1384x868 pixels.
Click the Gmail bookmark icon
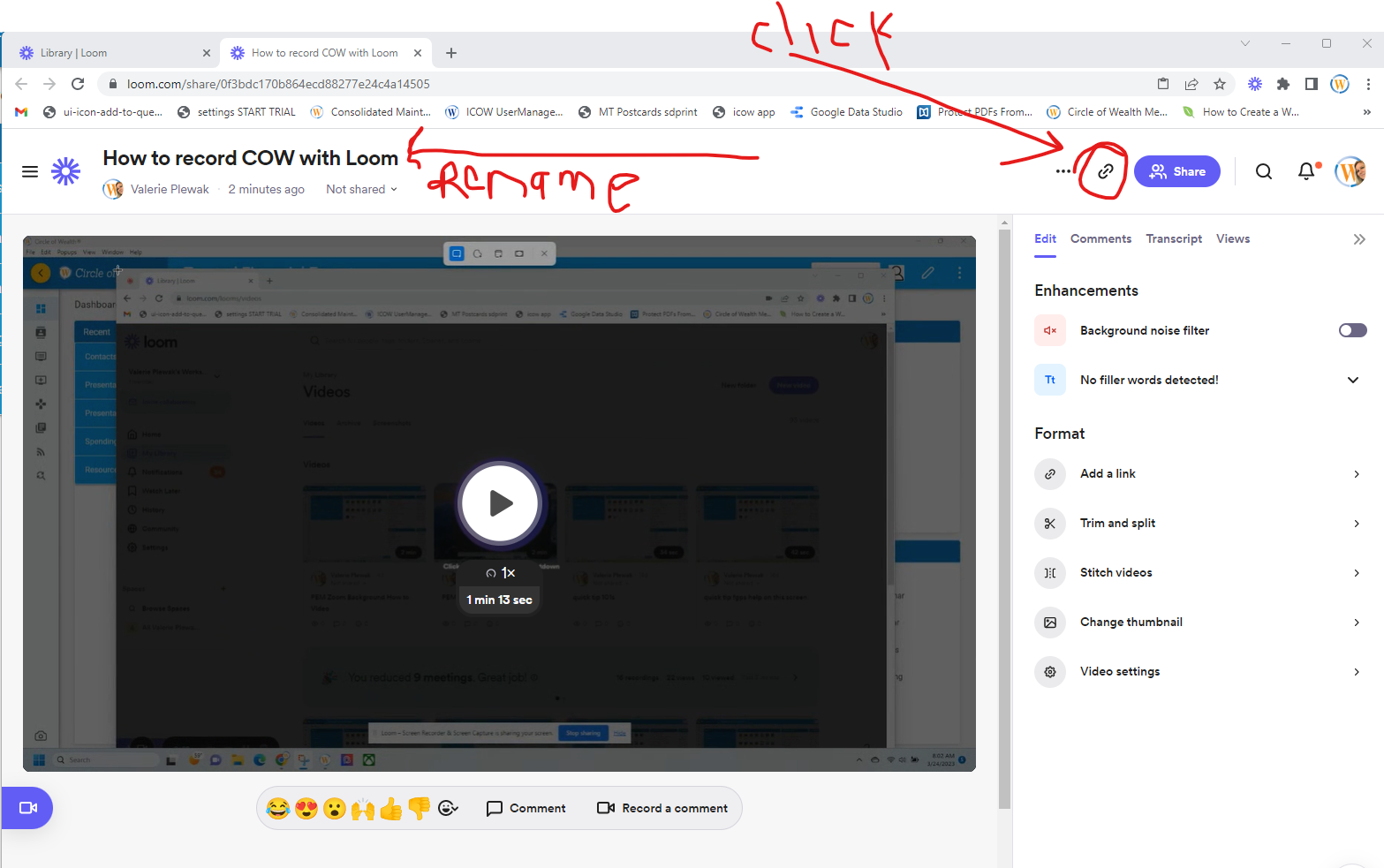click(21, 112)
